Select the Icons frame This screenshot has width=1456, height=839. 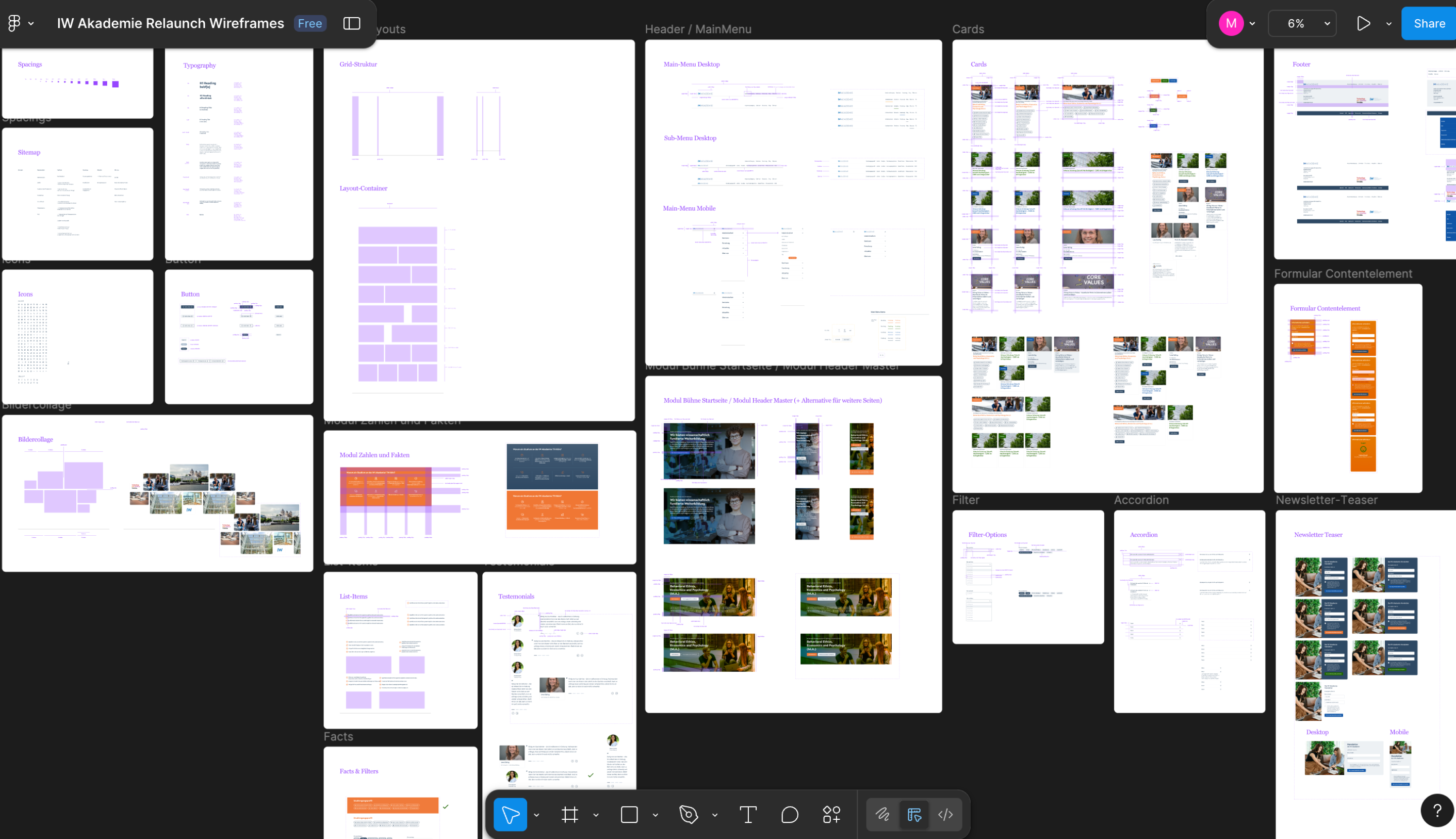[78, 337]
